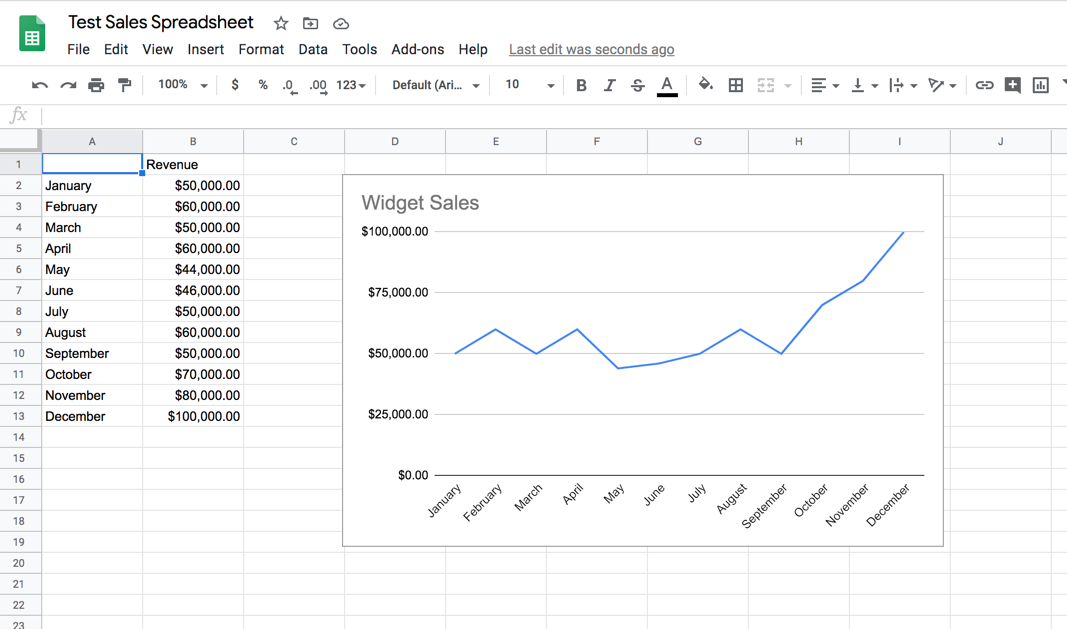
Task: Open the zoom 100% dropdown
Action: [x=182, y=84]
